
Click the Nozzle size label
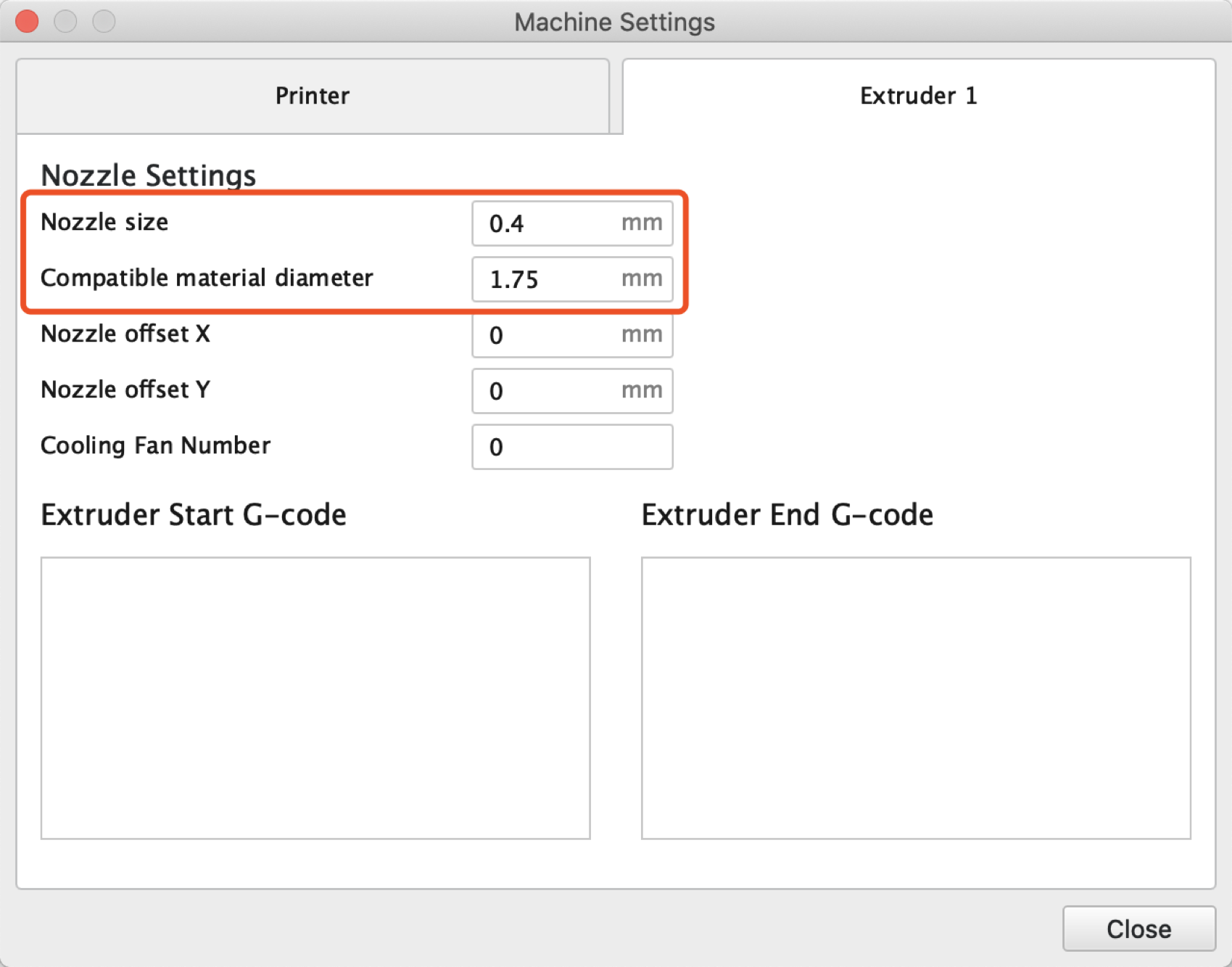104,222
